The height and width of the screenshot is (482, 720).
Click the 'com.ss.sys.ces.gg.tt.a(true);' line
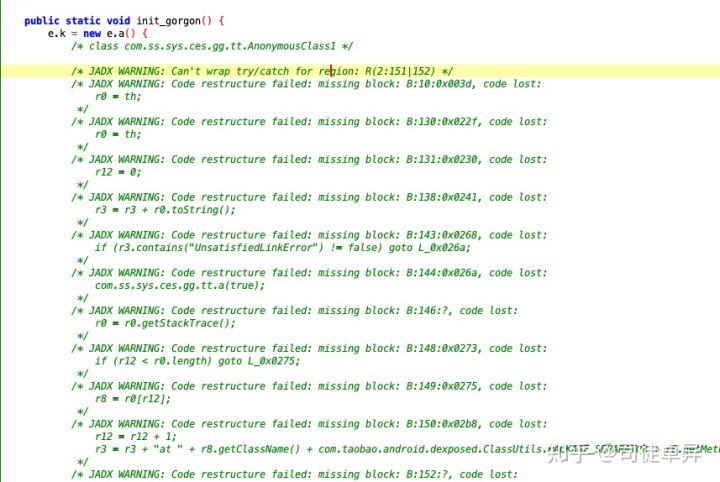[180, 286]
